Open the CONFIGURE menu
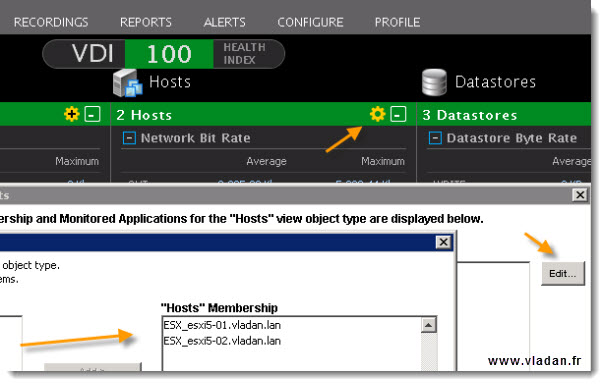Image resolution: width=606 pixels, height=386 pixels. coord(310,22)
